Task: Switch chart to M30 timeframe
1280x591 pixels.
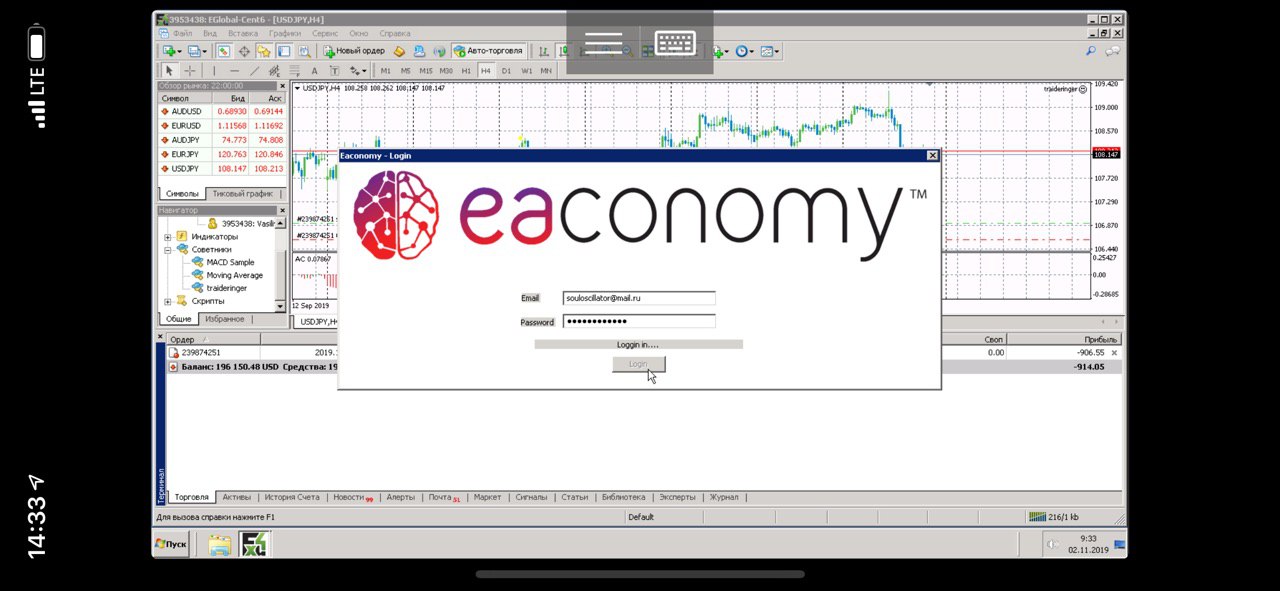Action: (446, 71)
